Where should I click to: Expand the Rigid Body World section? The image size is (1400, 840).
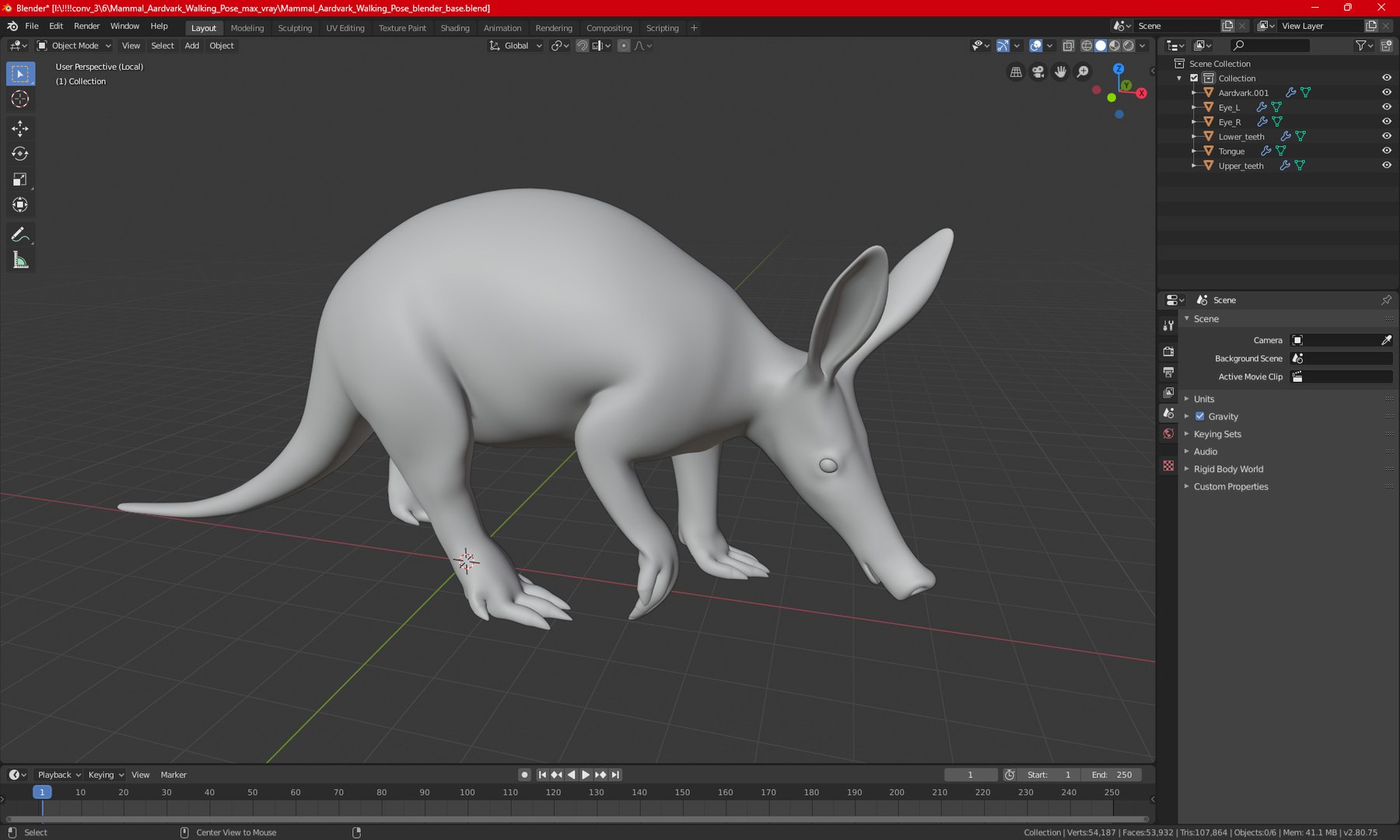coord(1228,469)
